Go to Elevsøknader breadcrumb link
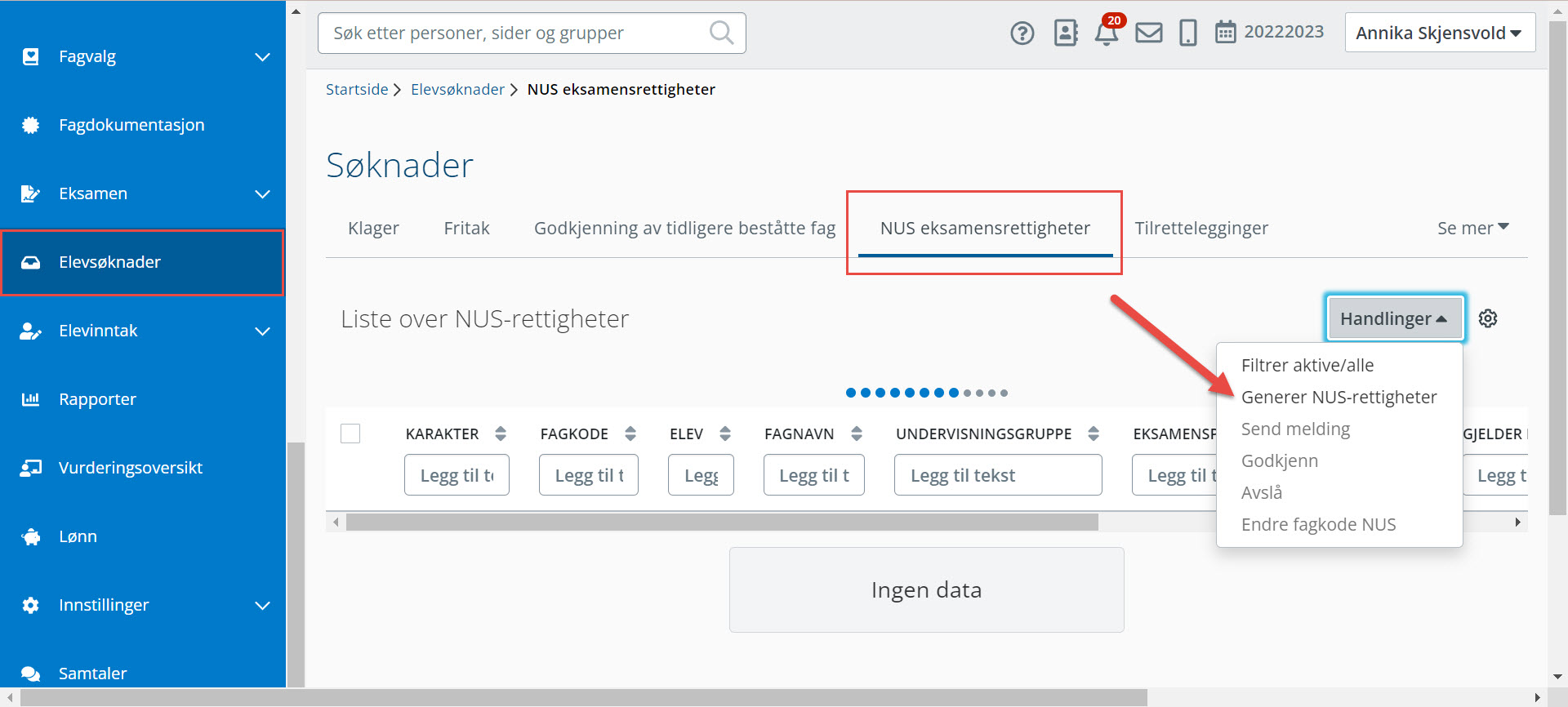Viewport: 1568px width, 707px height. 457,89
